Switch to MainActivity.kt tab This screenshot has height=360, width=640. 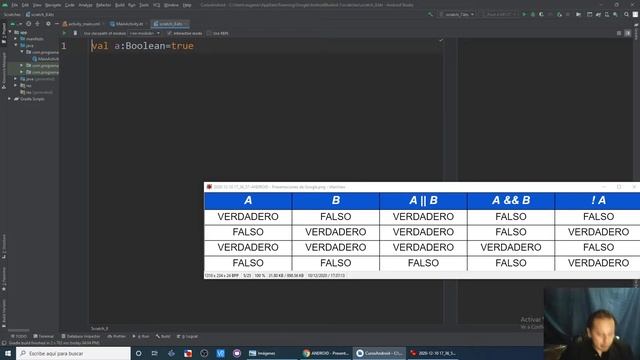click(127, 24)
